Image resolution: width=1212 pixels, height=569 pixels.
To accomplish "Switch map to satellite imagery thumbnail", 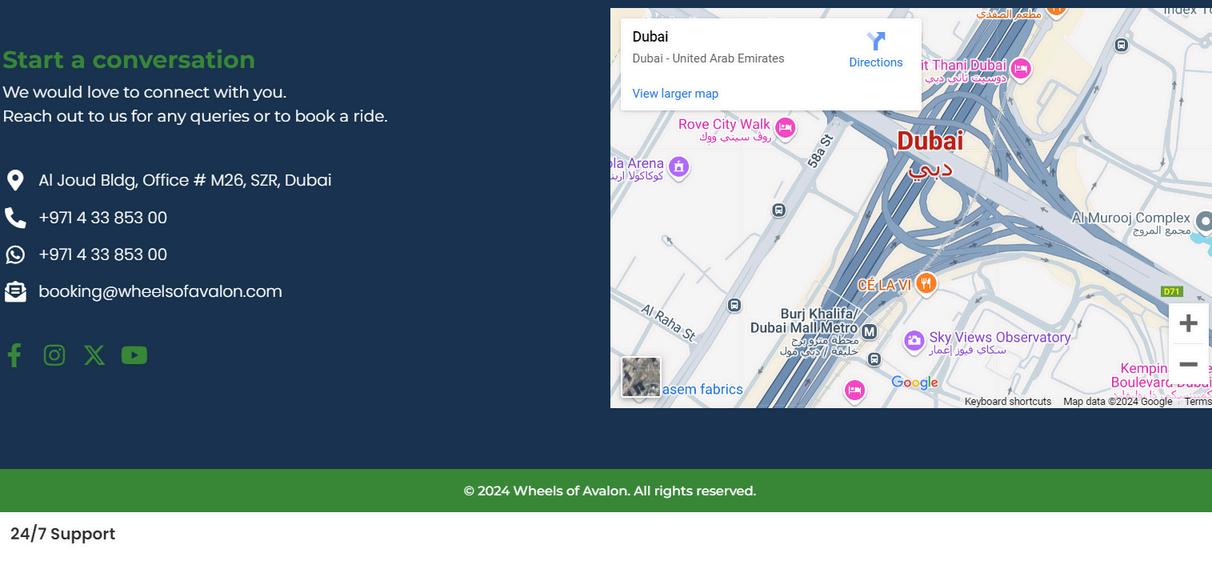I will [641, 377].
